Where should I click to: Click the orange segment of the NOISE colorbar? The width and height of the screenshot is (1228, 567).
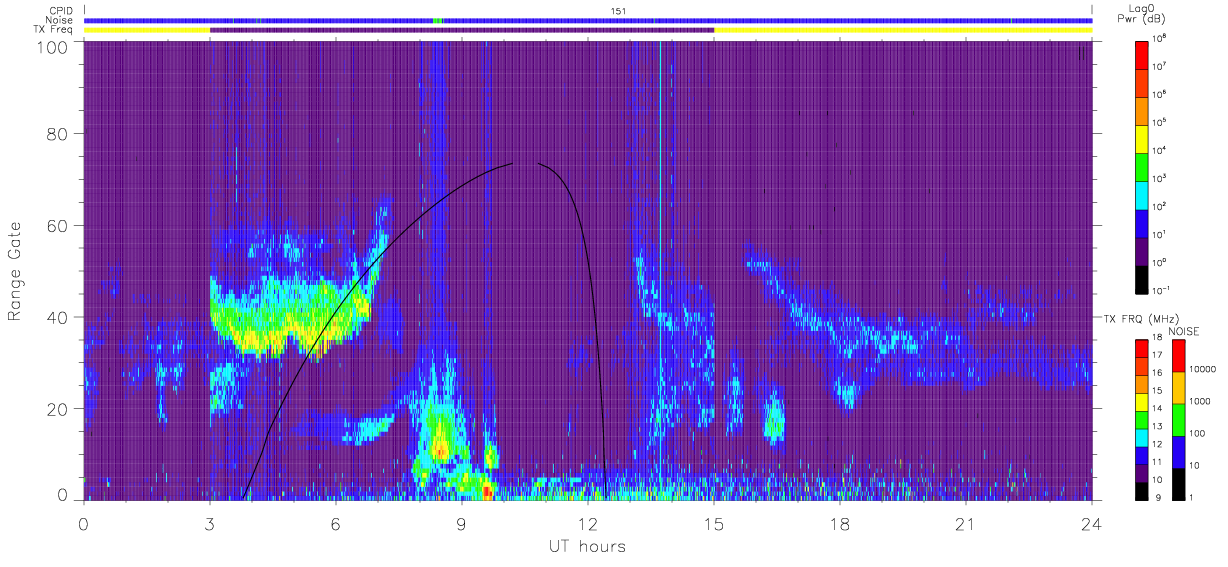pos(1179,387)
